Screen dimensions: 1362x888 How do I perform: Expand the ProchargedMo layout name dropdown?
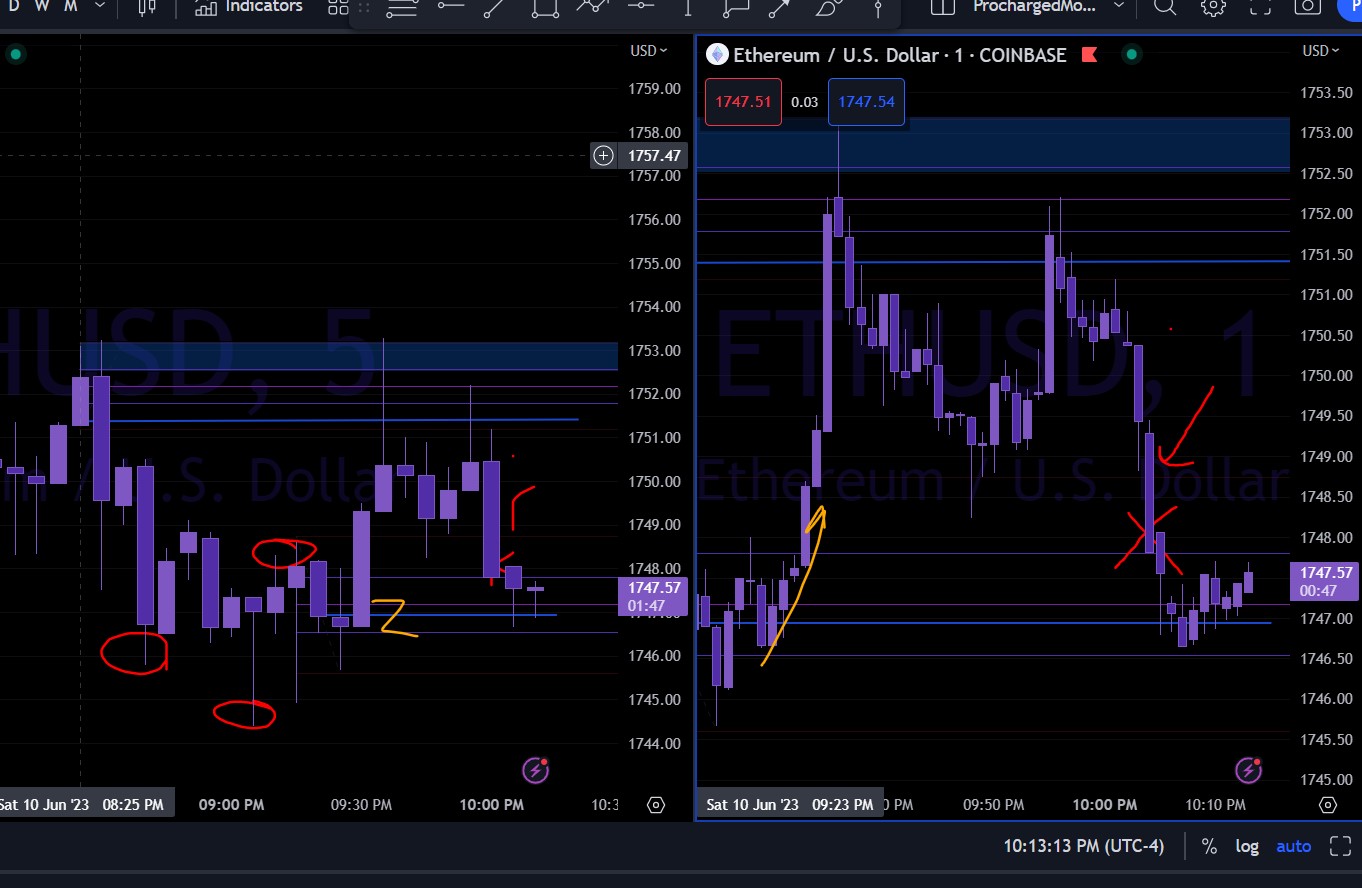pyautogui.click(x=1119, y=6)
